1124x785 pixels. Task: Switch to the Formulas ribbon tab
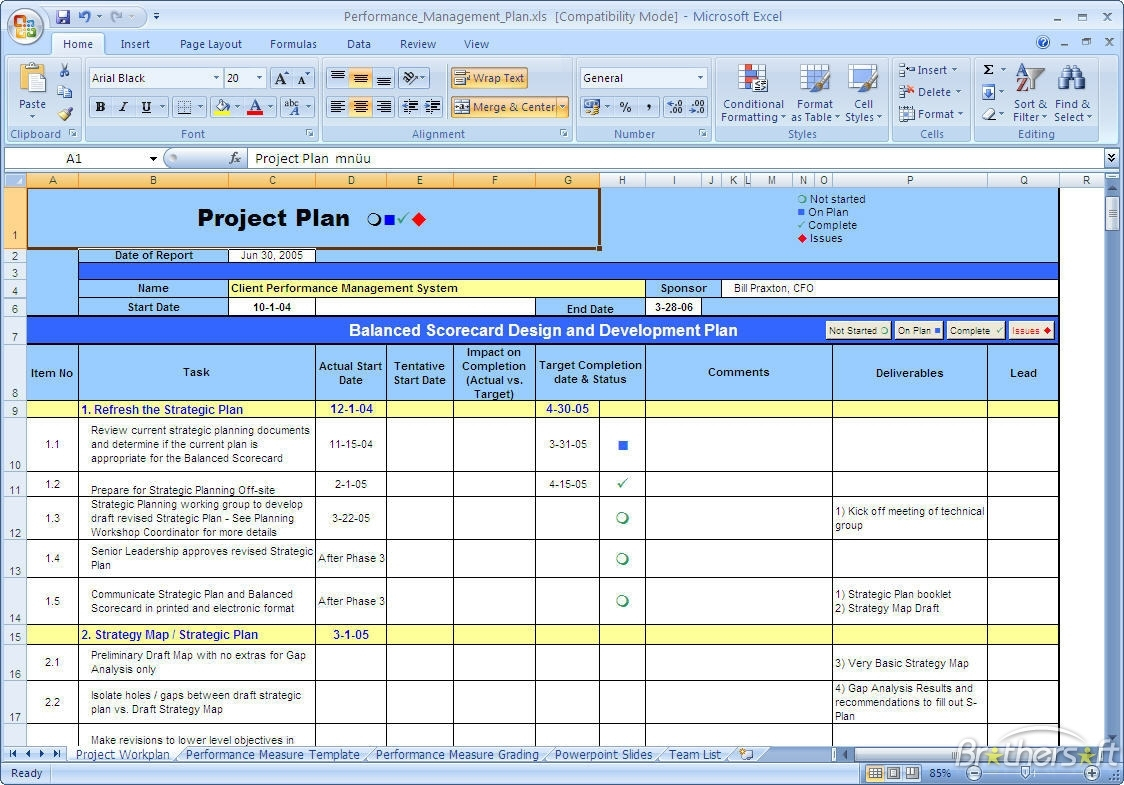click(293, 44)
